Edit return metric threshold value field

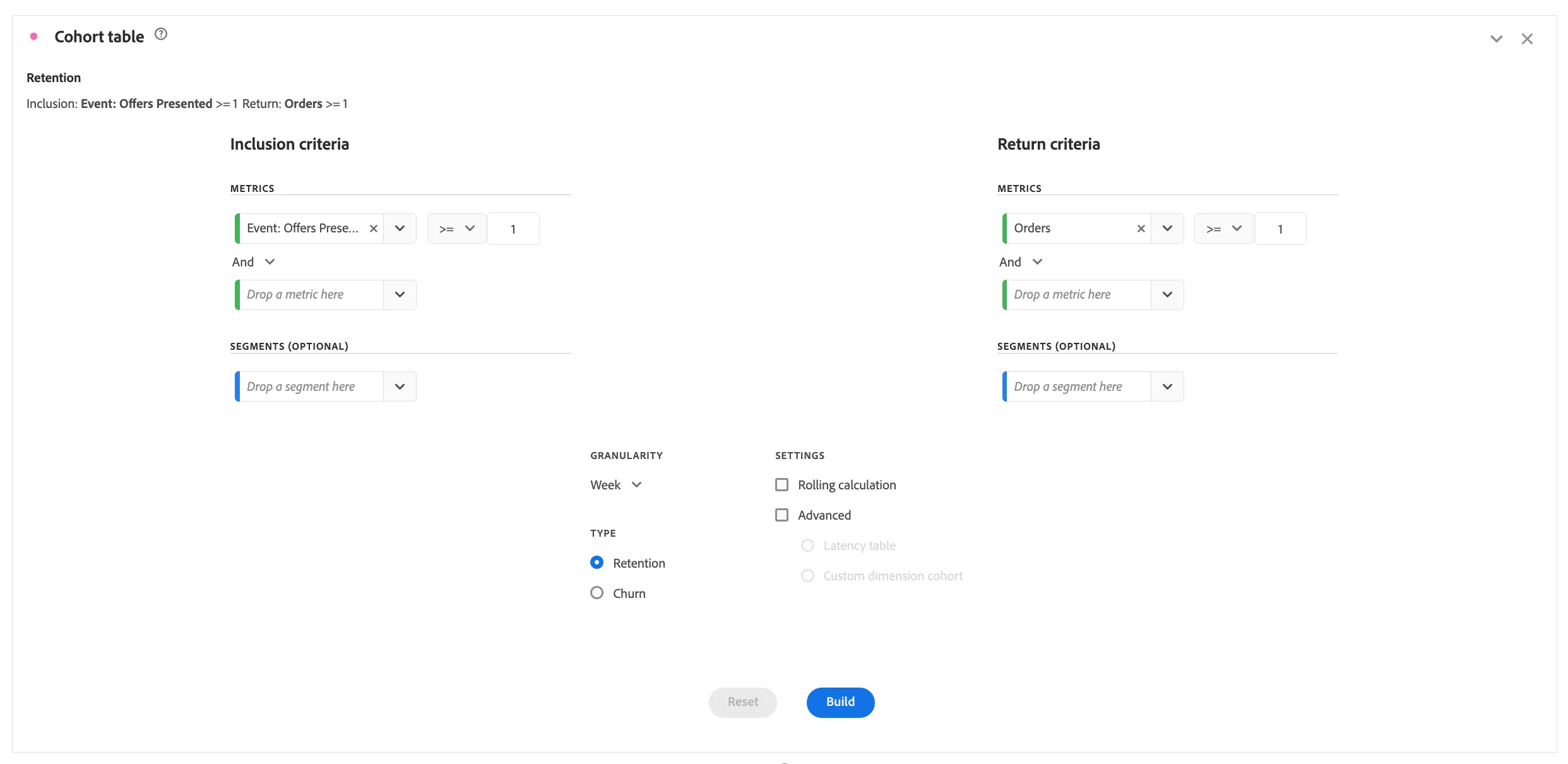(1280, 229)
